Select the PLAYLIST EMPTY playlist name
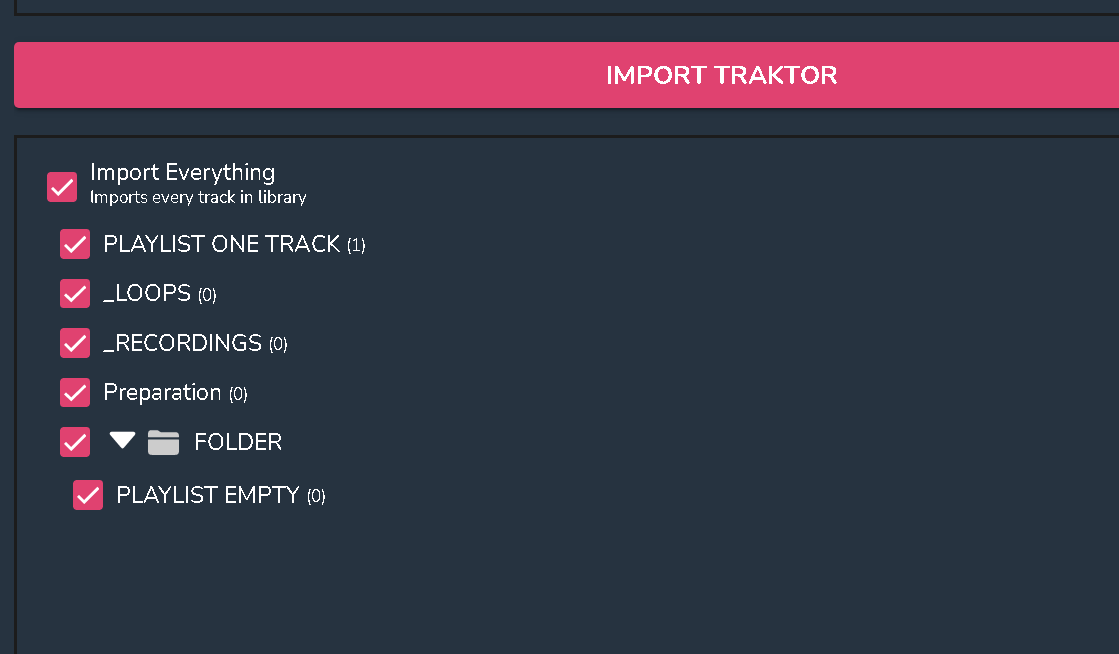1119x654 pixels. (208, 495)
